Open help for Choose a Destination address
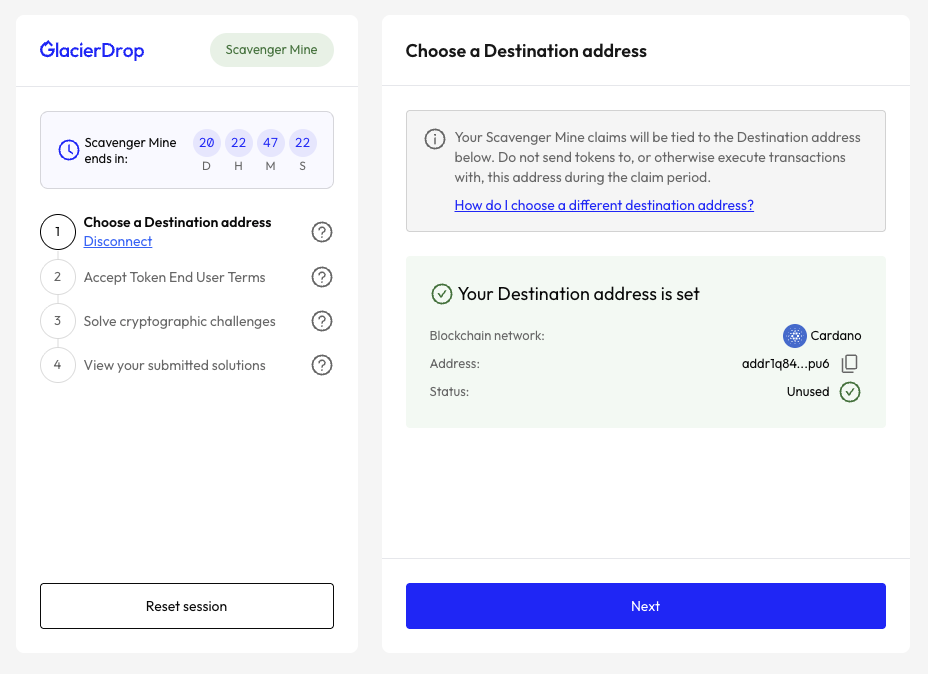The width and height of the screenshot is (928, 674). 322,232
